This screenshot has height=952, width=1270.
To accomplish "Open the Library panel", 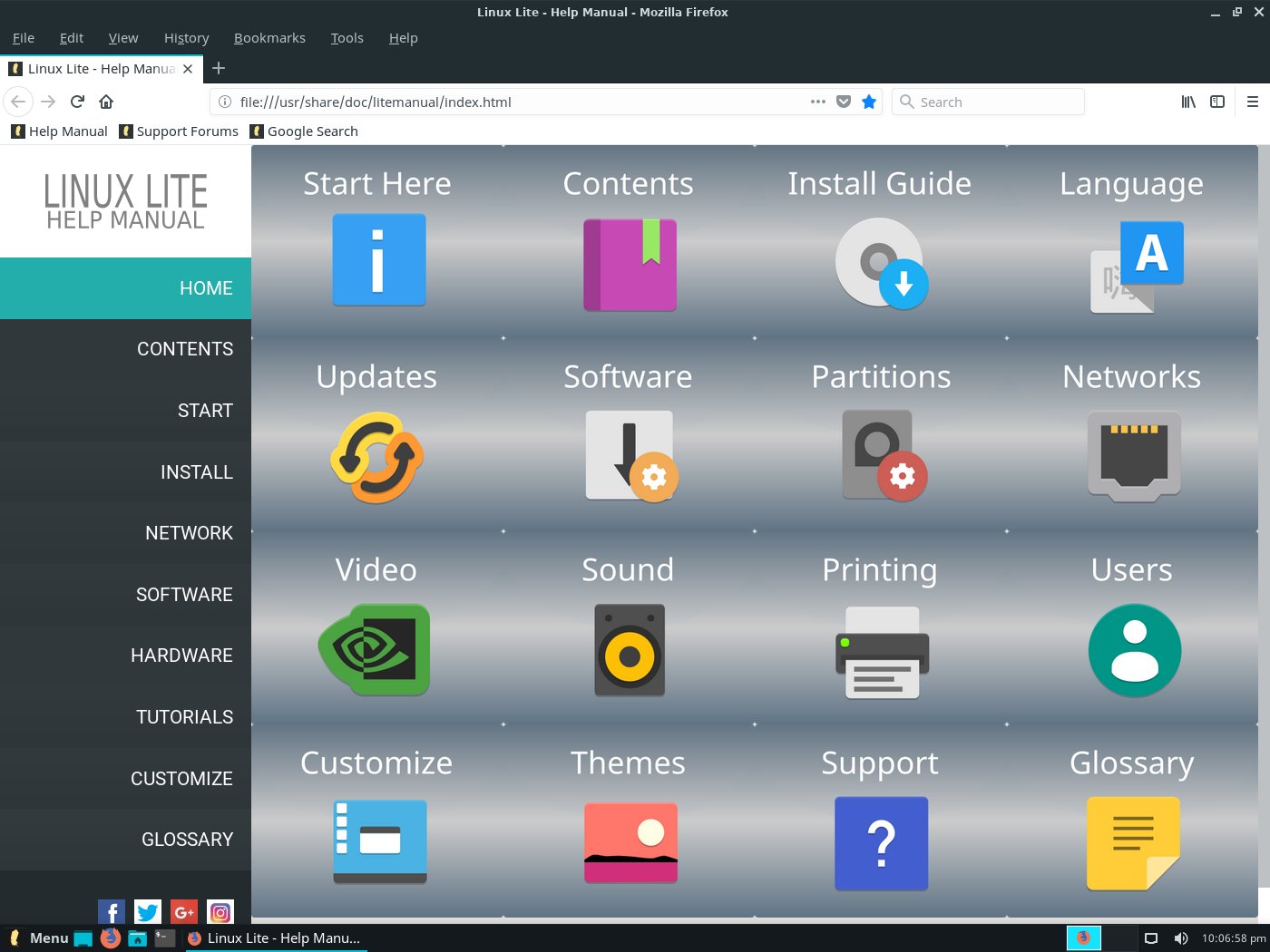I will click(x=1188, y=102).
